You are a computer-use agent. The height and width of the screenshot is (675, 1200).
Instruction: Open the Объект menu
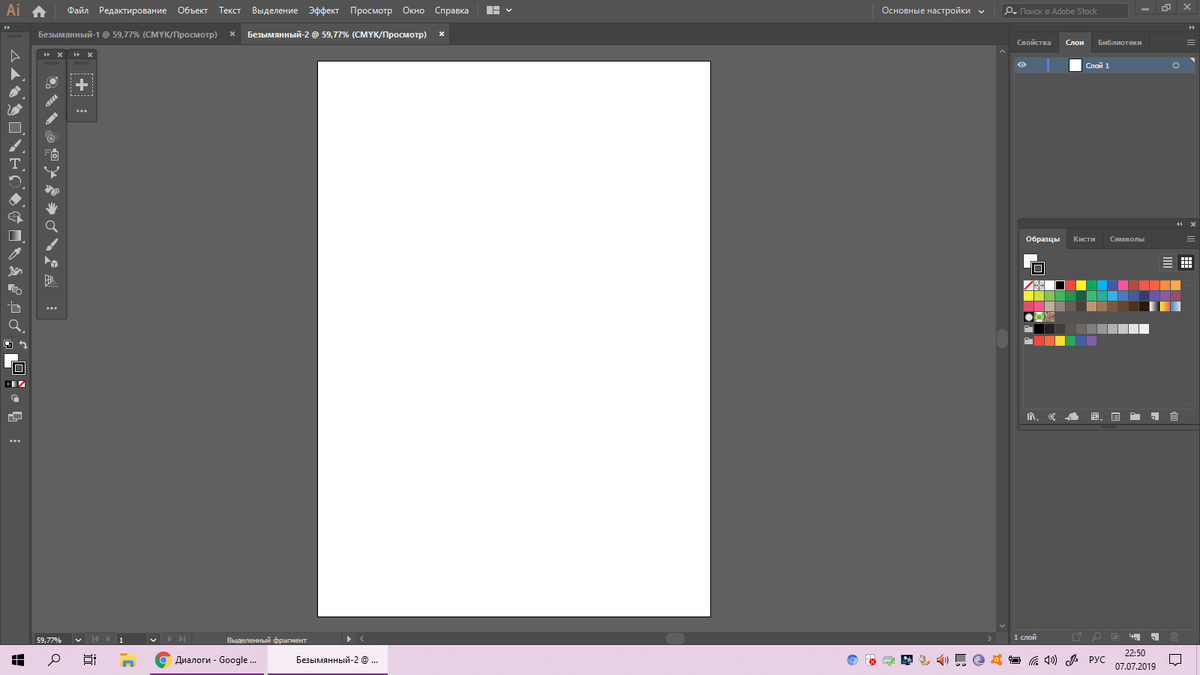pyautogui.click(x=193, y=10)
